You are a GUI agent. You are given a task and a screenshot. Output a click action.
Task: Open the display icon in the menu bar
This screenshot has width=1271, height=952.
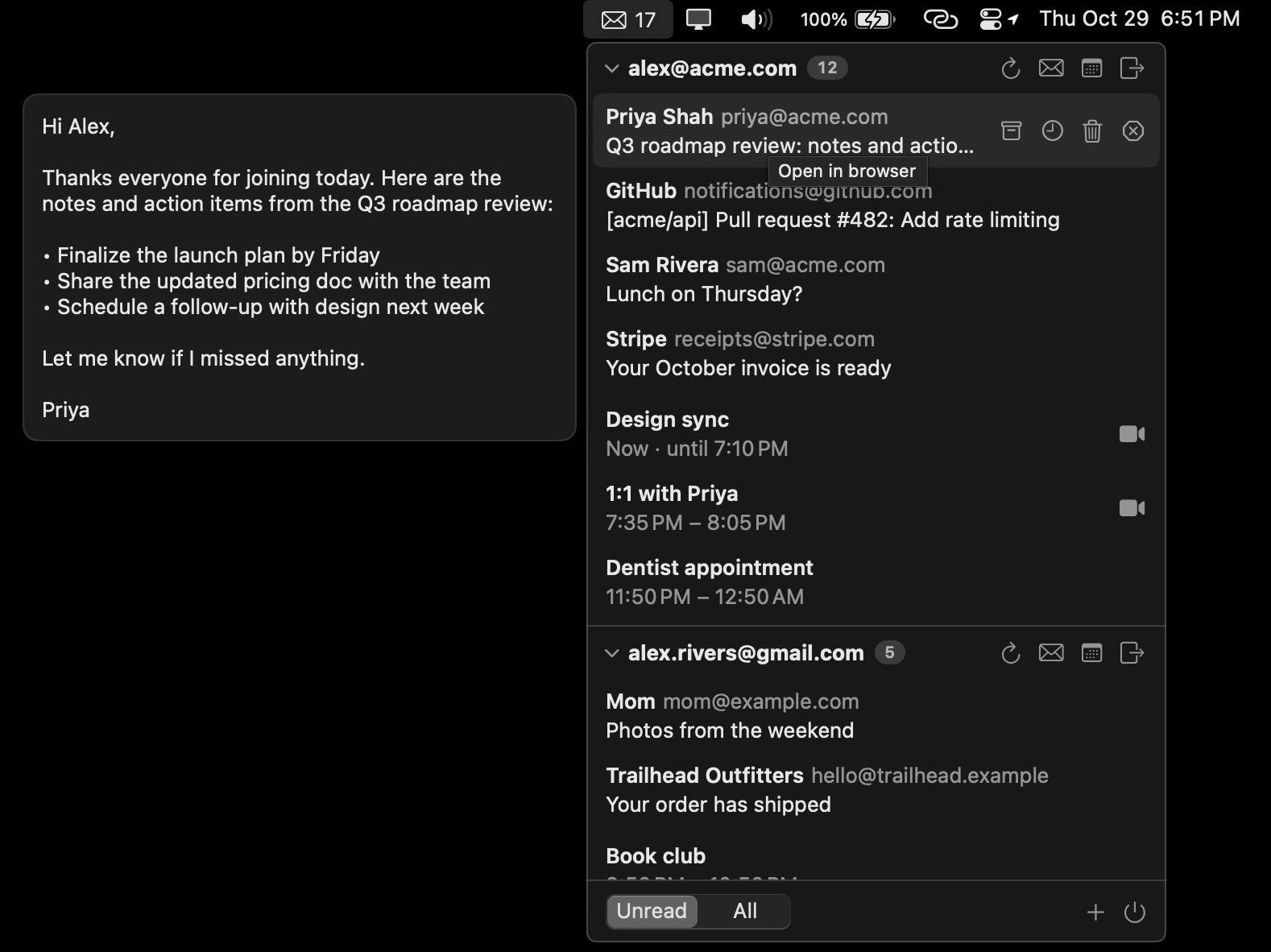click(x=698, y=19)
